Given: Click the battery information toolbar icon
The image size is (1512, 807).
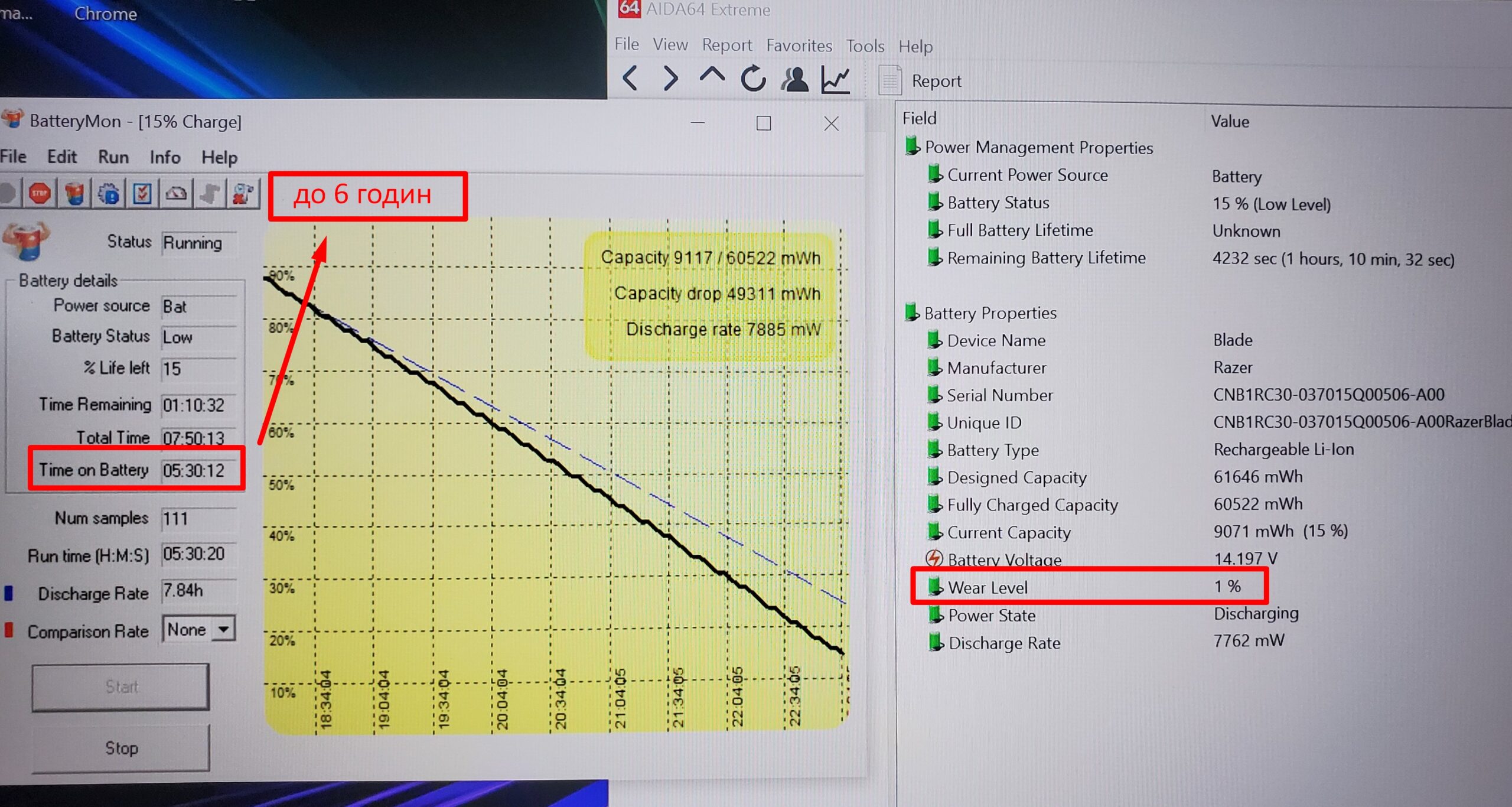Looking at the screenshot, I should 74,194.
